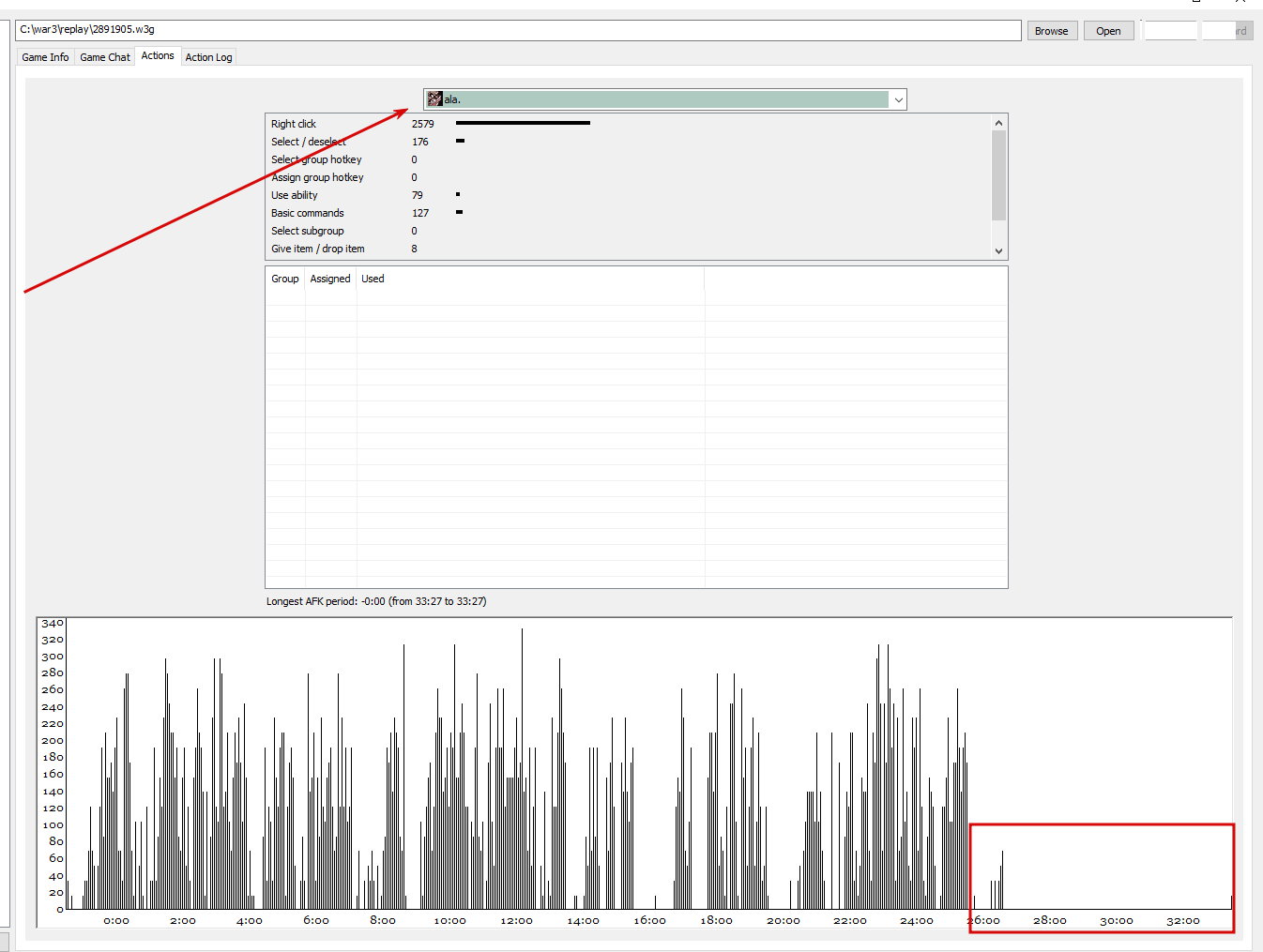Click the Assigned column header
The width and height of the screenshot is (1263, 952).
330,279
